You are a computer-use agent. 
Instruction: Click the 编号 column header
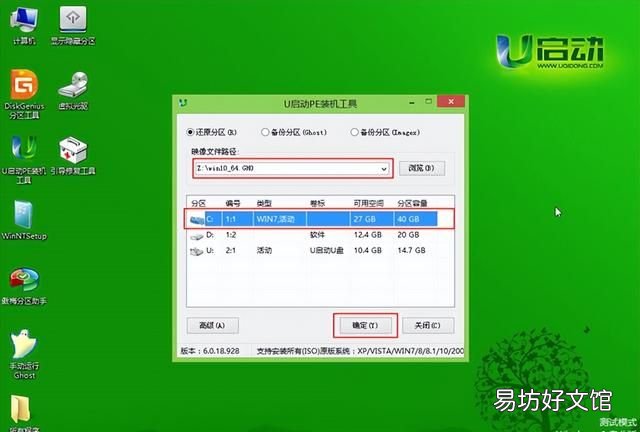233,203
